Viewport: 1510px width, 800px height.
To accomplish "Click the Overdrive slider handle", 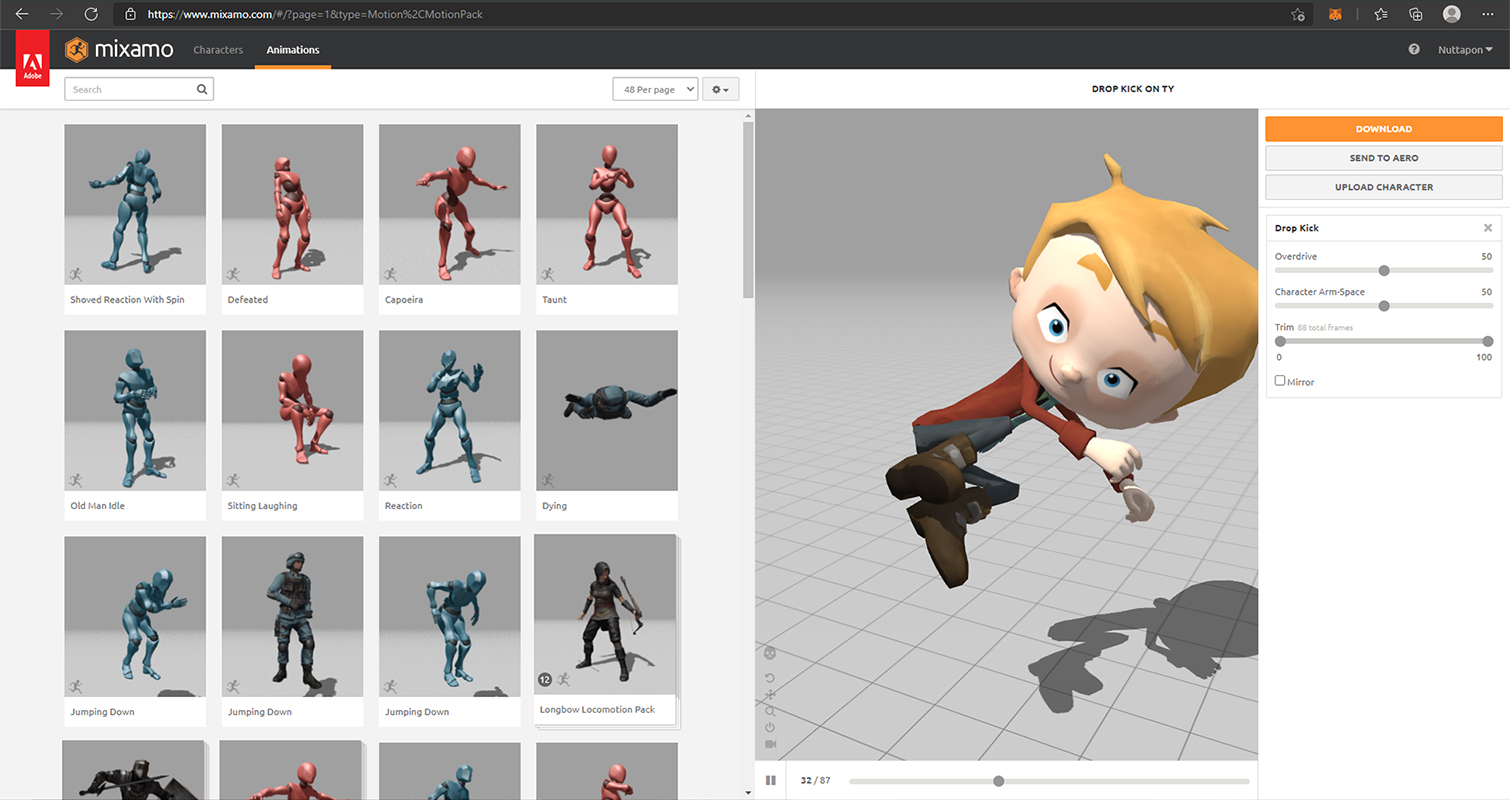I will pos(1384,270).
